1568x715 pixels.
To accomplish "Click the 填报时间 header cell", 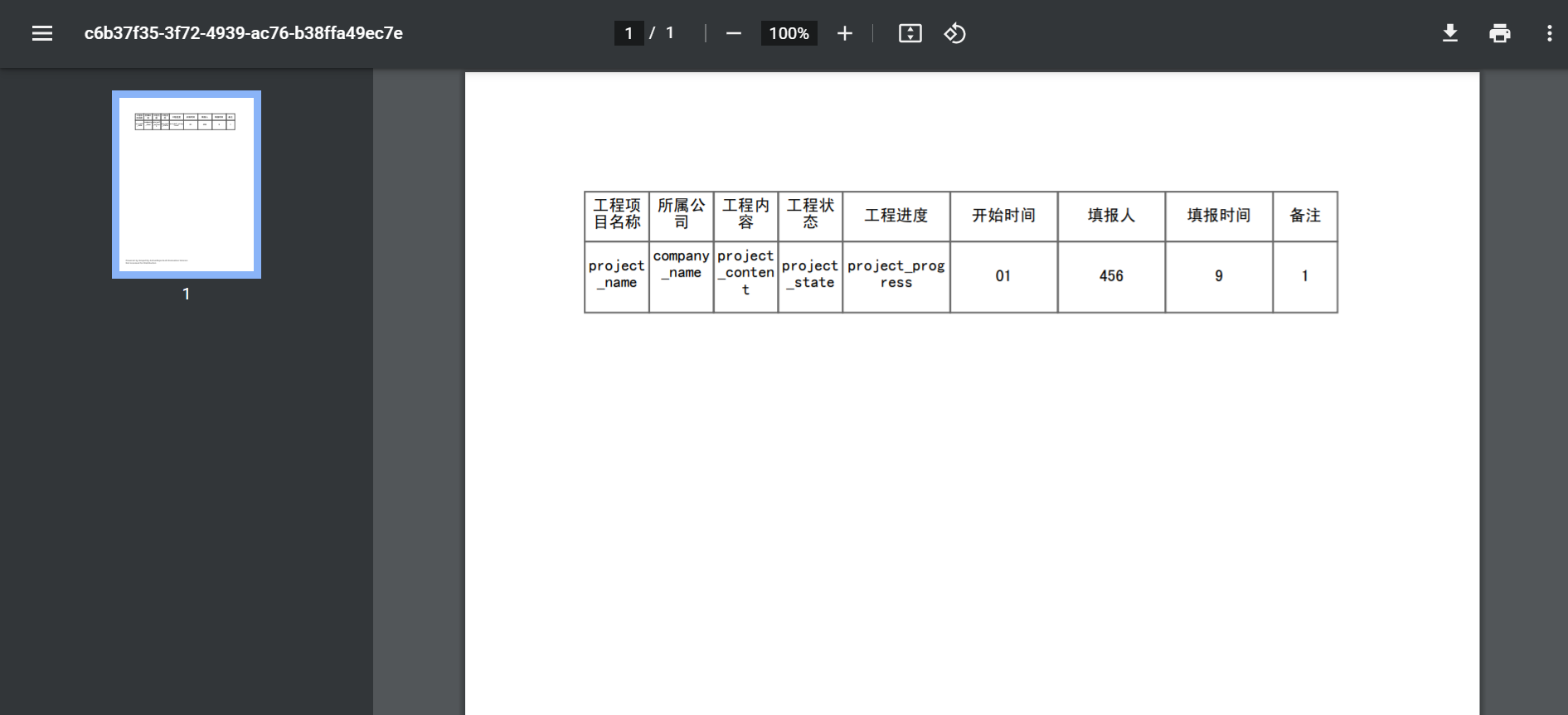I will pos(1218,216).
